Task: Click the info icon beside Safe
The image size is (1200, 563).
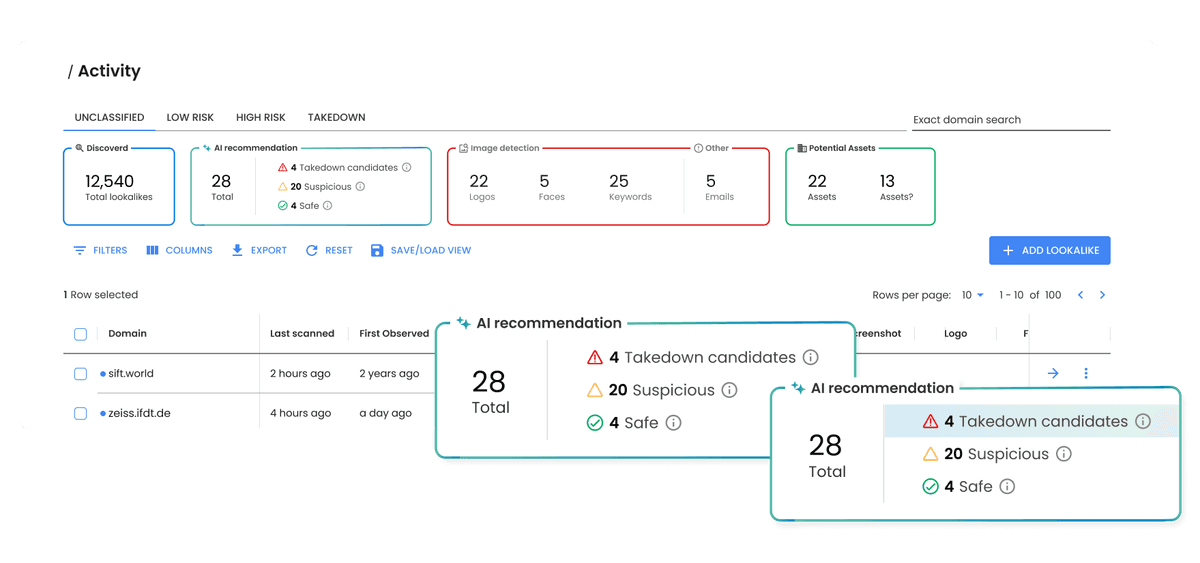Action: pos(327,206)
